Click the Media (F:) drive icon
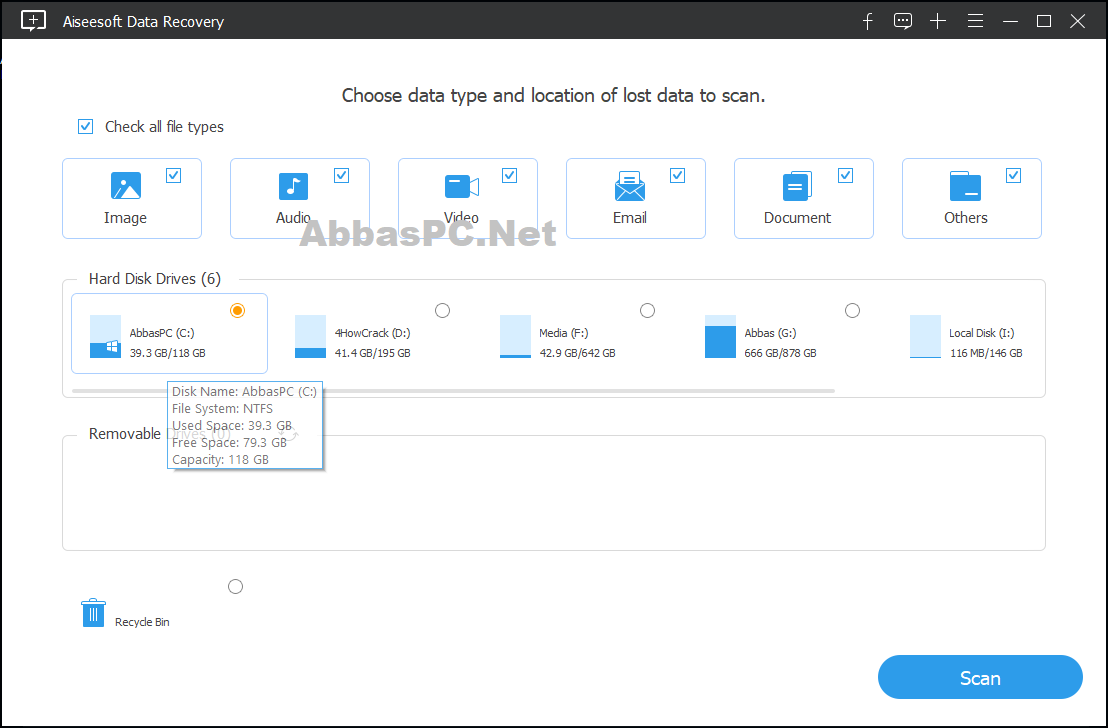Viewport: 1108px width, 728px height. (515, 336)
